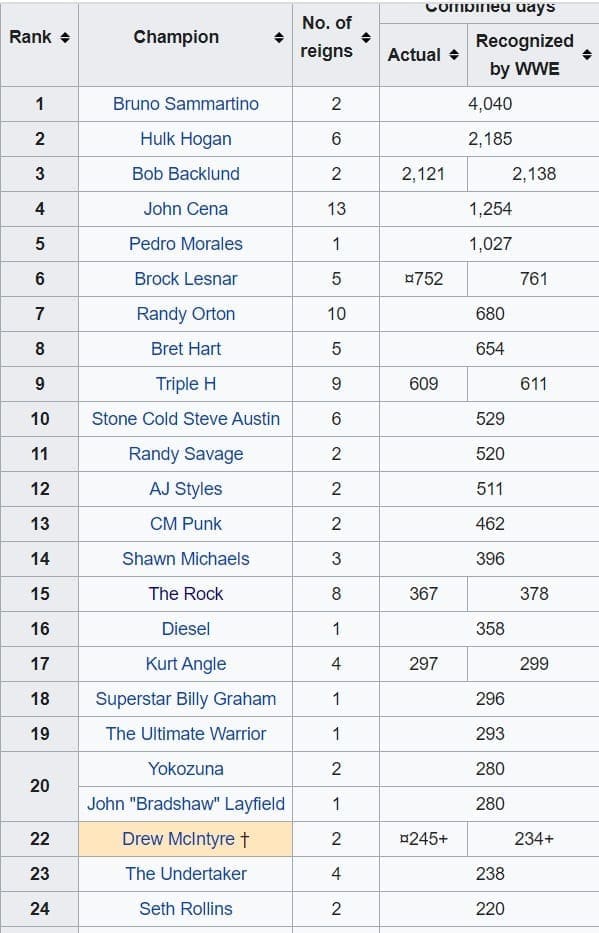
Task: Visit Stone Cold Steve Austin's page
Action: [184, 419]
